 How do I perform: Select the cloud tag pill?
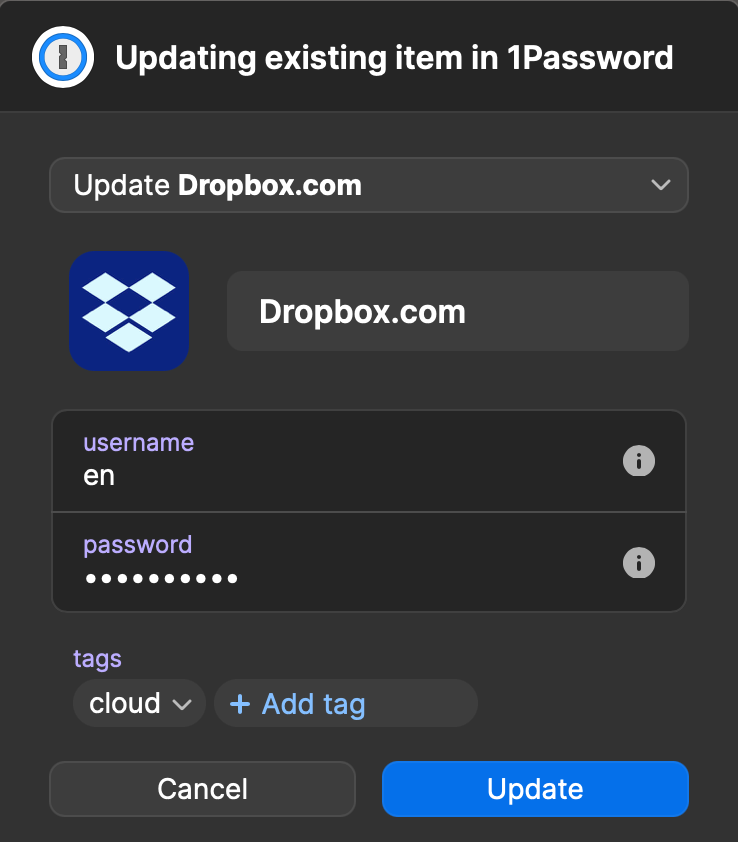click(139, 703)
